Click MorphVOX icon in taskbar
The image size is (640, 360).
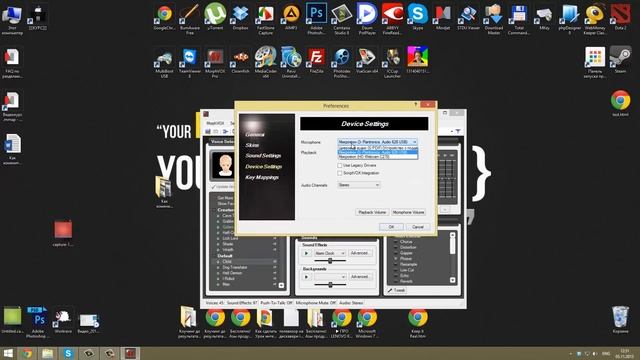click(130, 353)
